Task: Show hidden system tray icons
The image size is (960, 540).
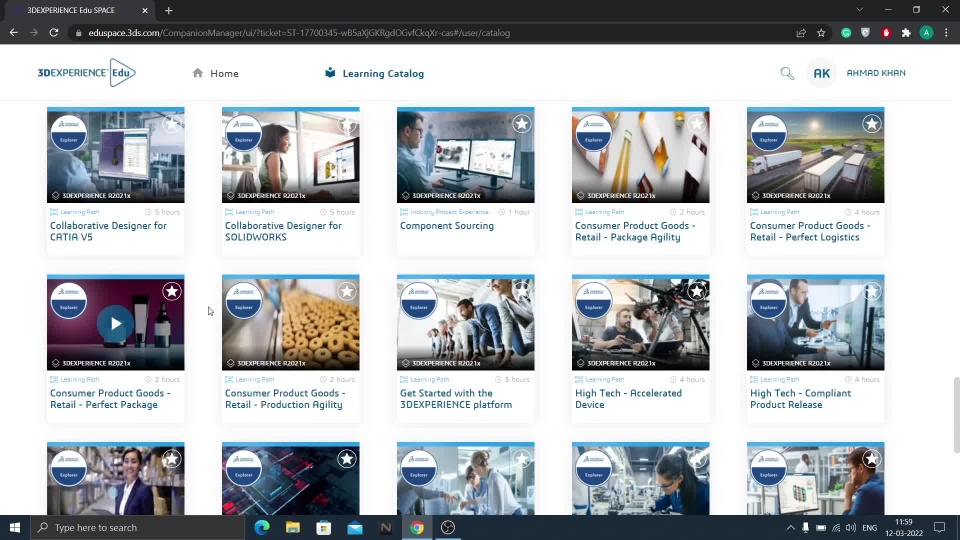Action: (x=790, y=527)
